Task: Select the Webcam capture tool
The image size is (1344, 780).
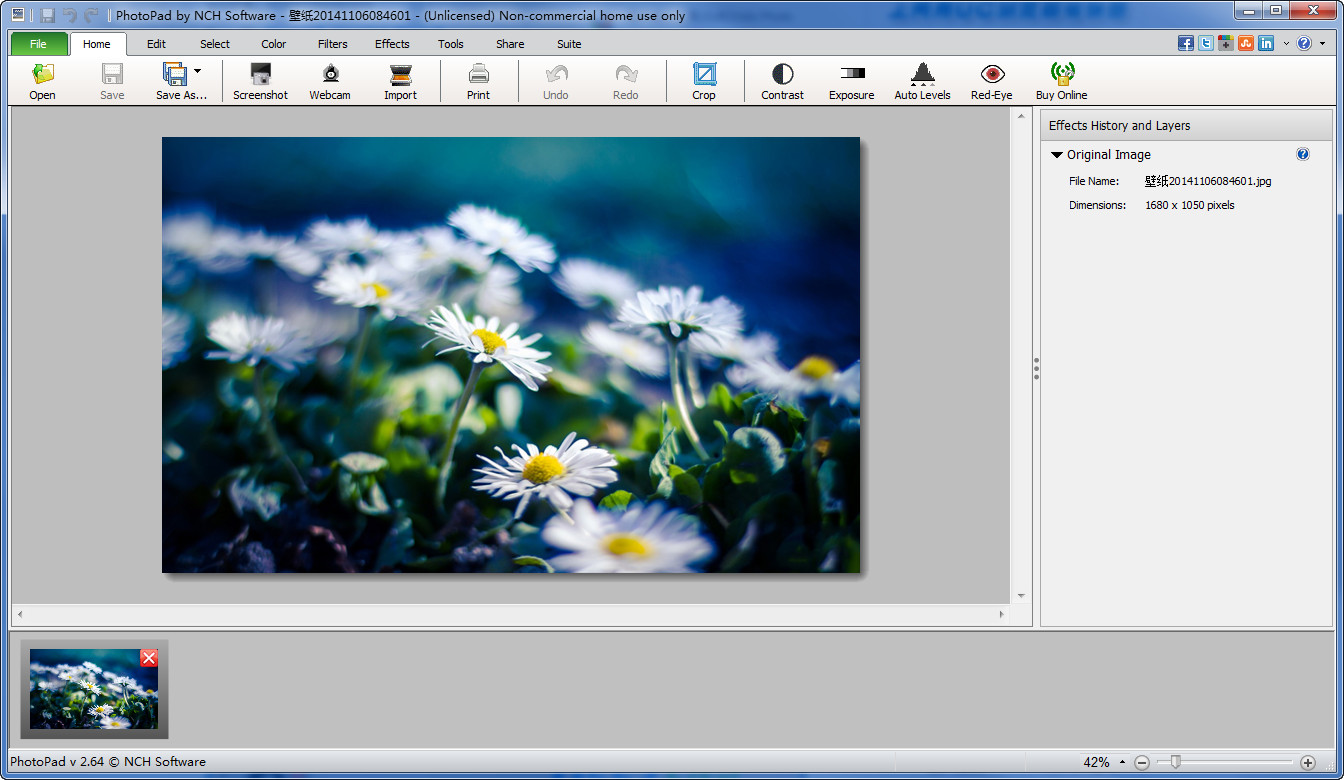Action: pyautogui.click(x=330, y=81)
